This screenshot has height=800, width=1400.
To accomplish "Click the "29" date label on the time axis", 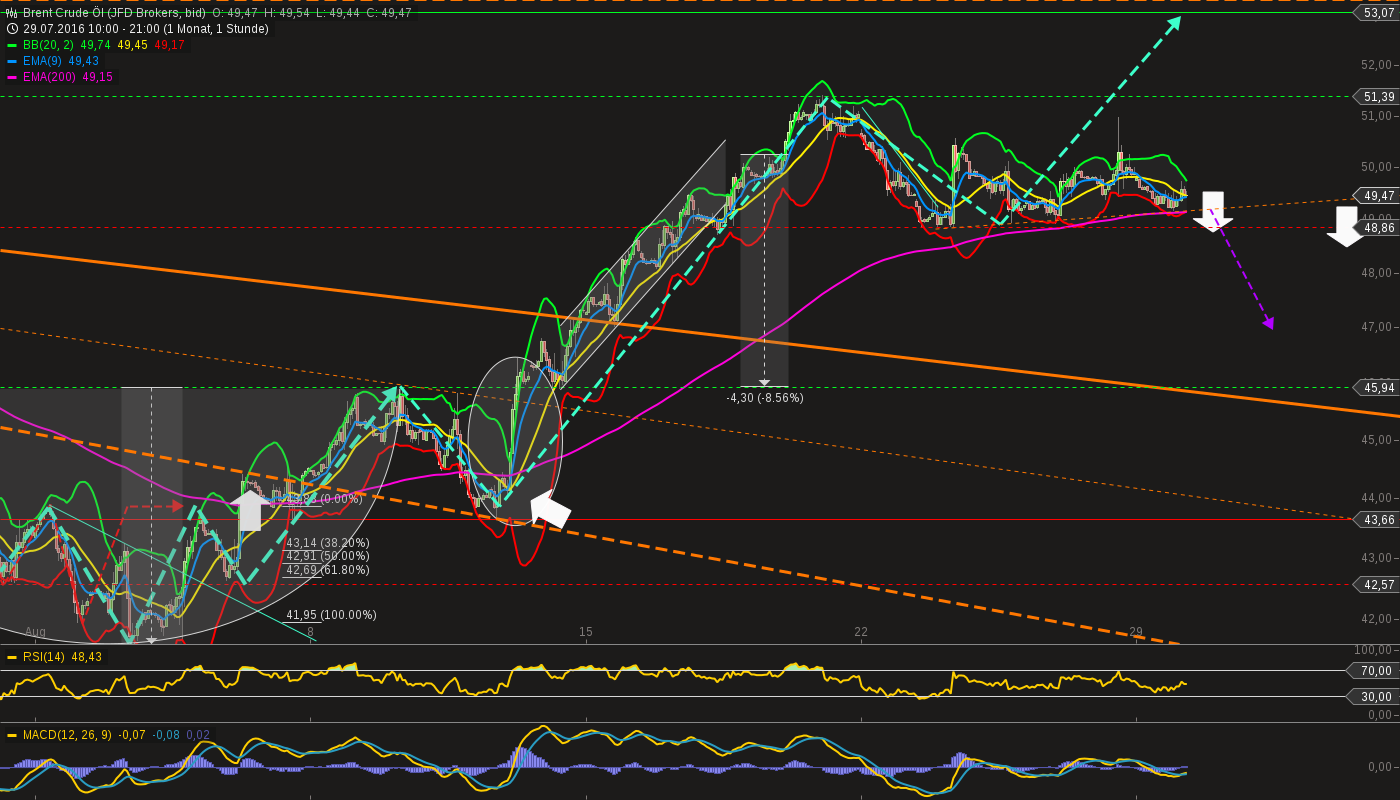I will click(1136, 632).
